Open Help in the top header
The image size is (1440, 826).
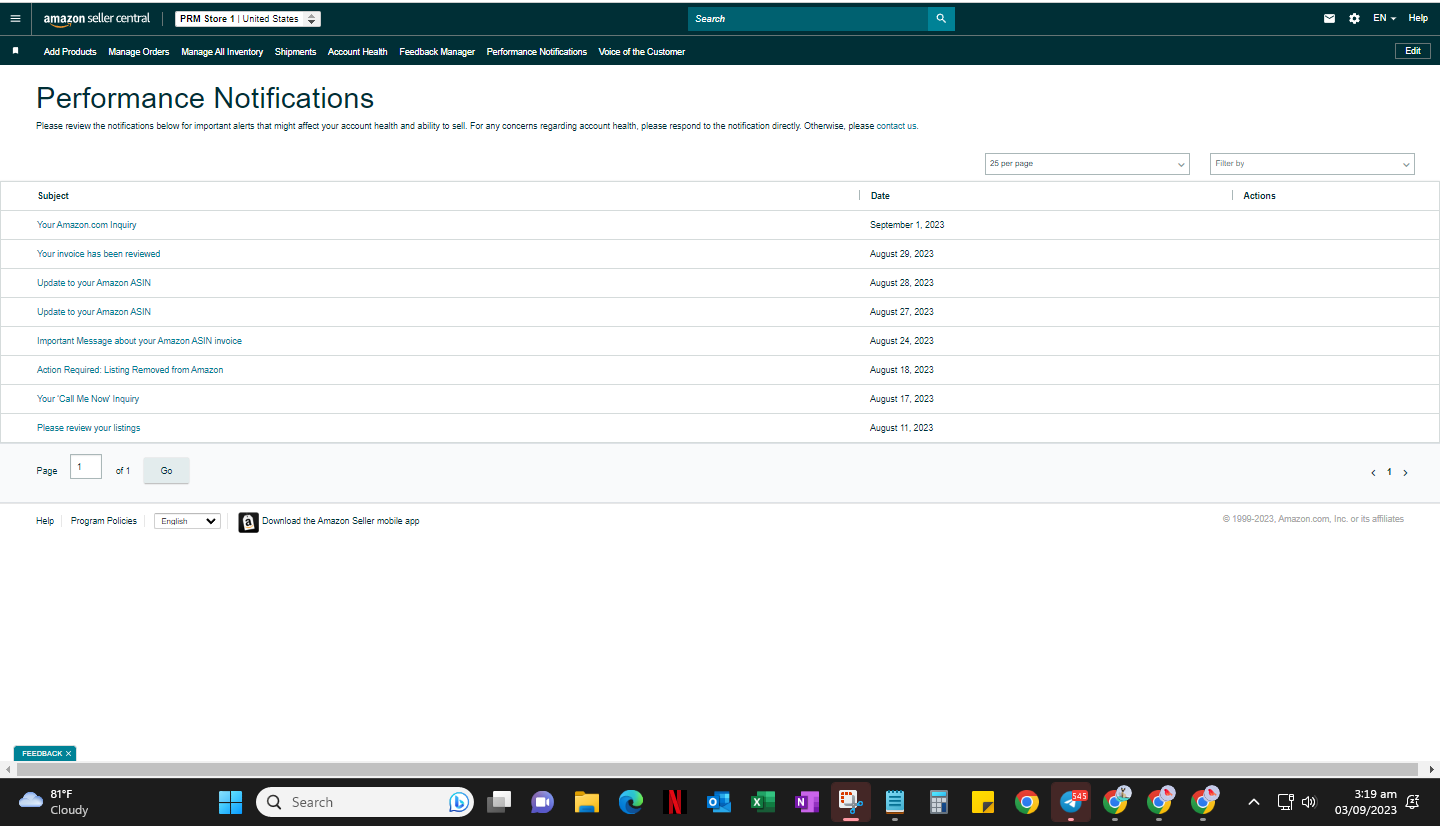[x=1418, y=19]
